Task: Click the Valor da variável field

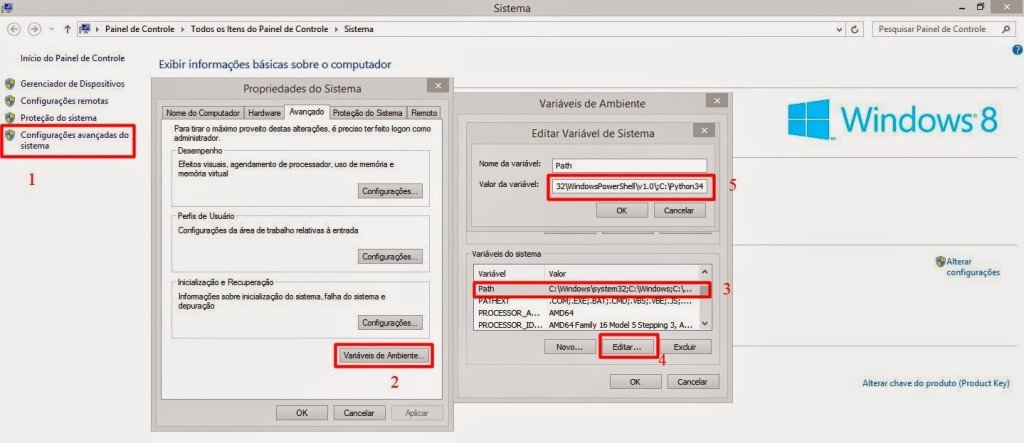Action: tap(629, 186)
